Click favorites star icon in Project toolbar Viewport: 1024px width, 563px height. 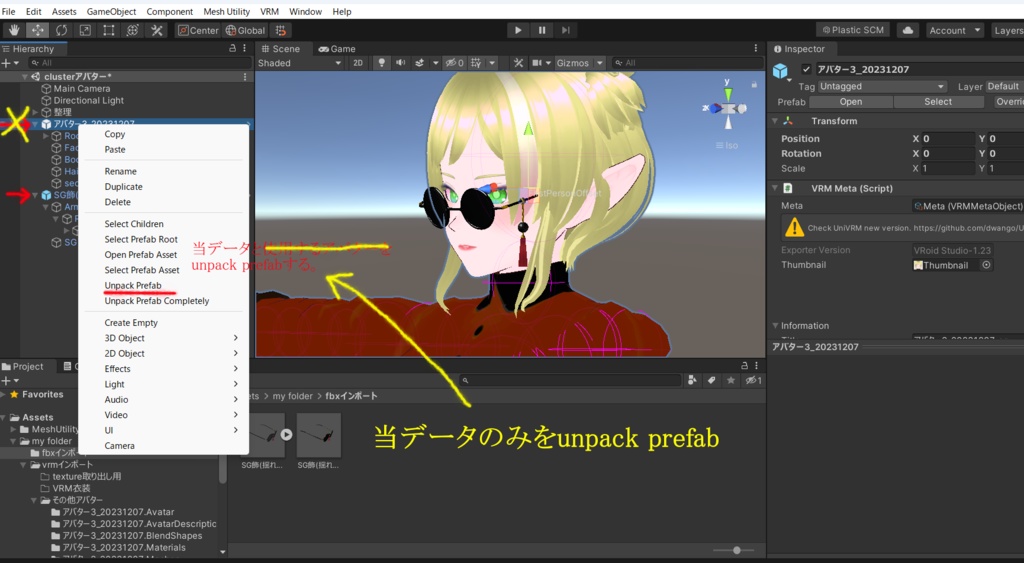[x=731, y=380]
